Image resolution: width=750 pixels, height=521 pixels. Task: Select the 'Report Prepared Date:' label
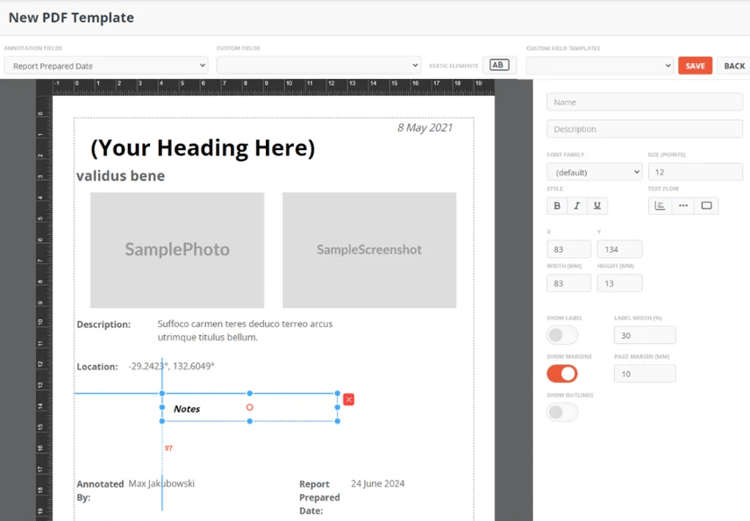320,497
